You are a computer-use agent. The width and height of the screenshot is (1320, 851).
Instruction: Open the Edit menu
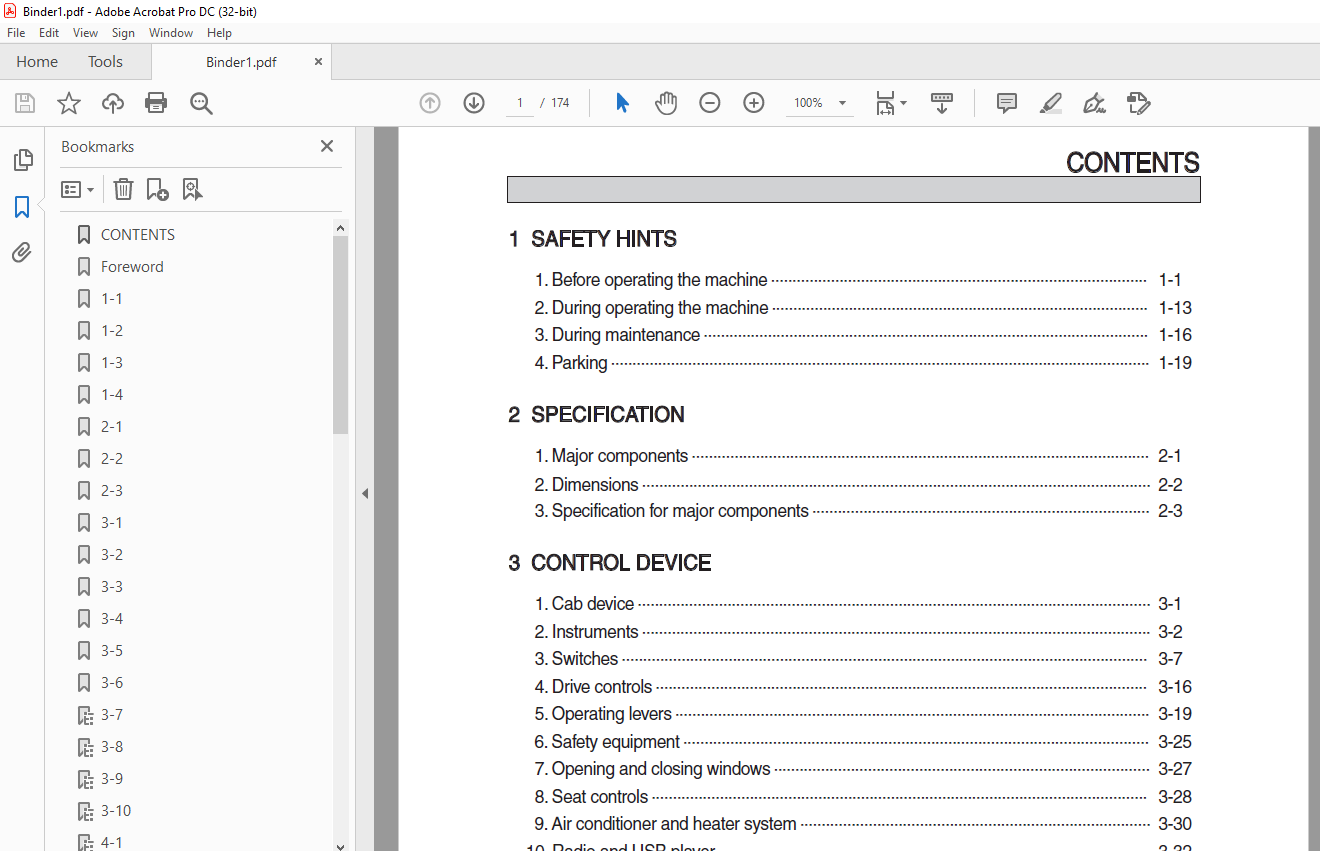tap(49, 33)
